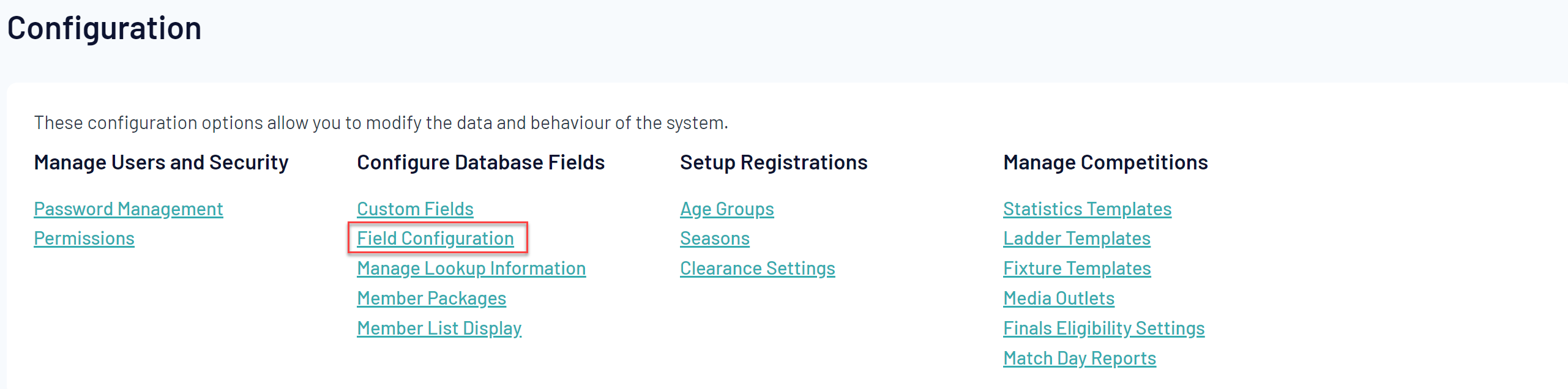Open Match Day Reports

(x=1080, y=358)
